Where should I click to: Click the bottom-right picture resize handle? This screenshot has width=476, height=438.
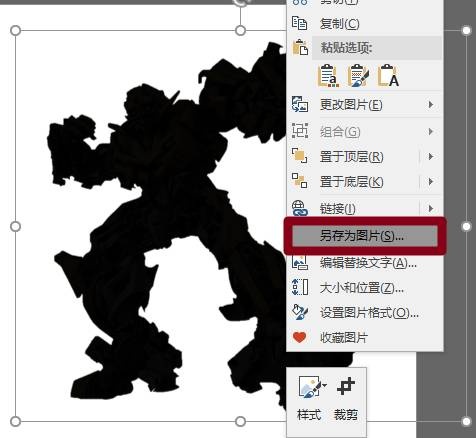466,422
